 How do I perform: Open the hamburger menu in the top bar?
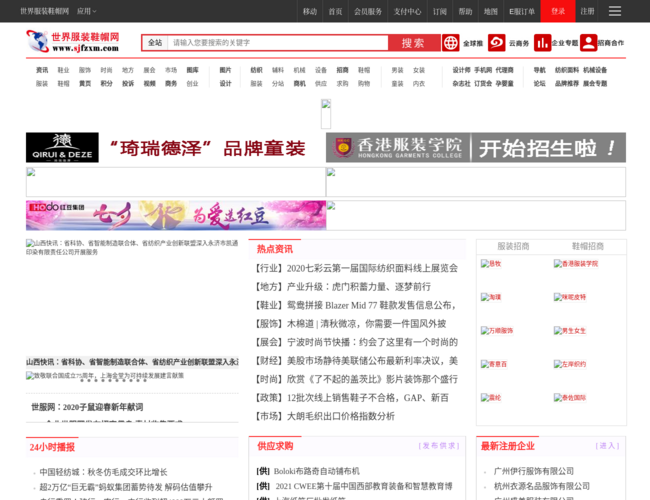click(x=615, y=11)
